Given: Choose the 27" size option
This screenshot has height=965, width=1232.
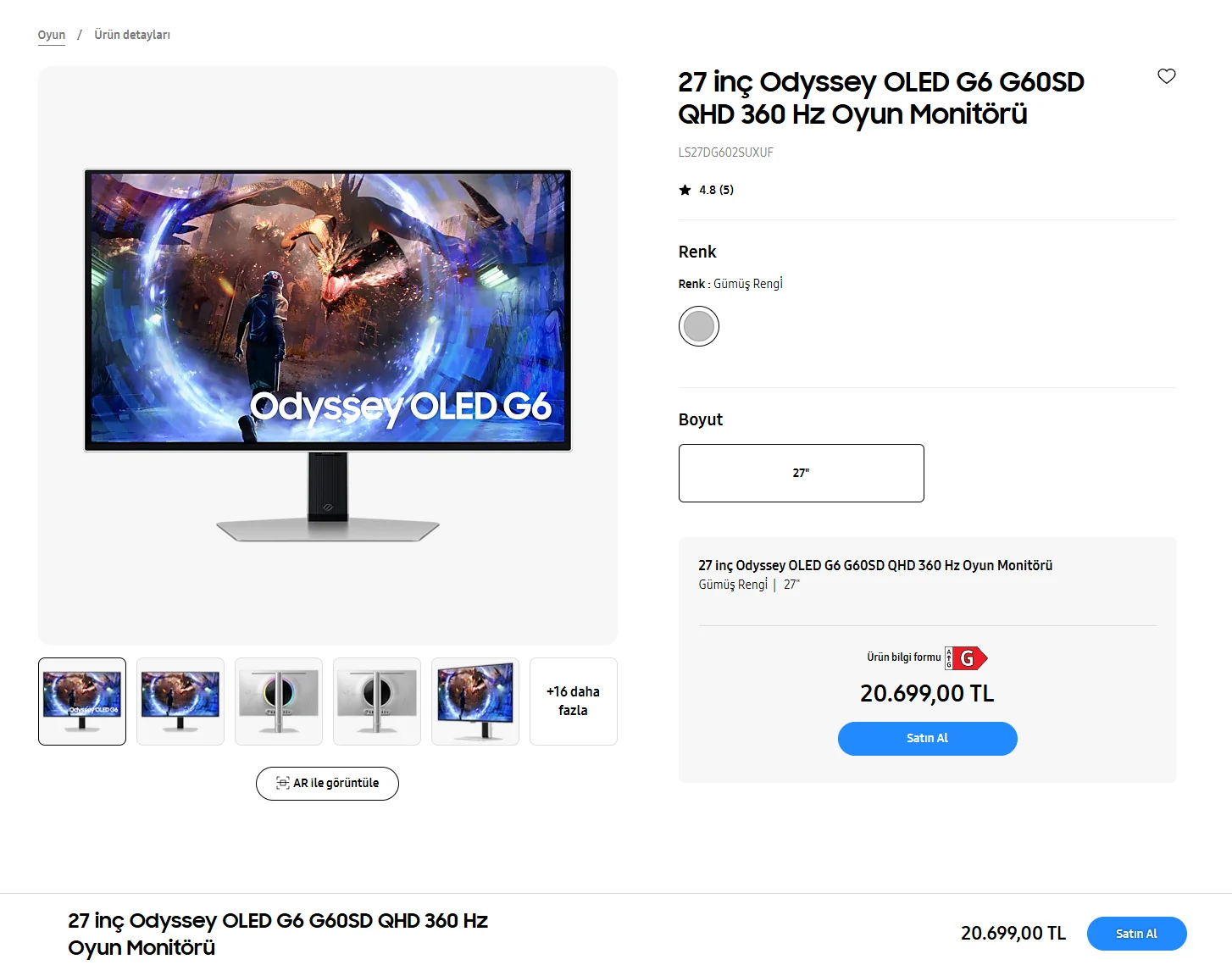Looking at the screenshot, I should point(801,473).
